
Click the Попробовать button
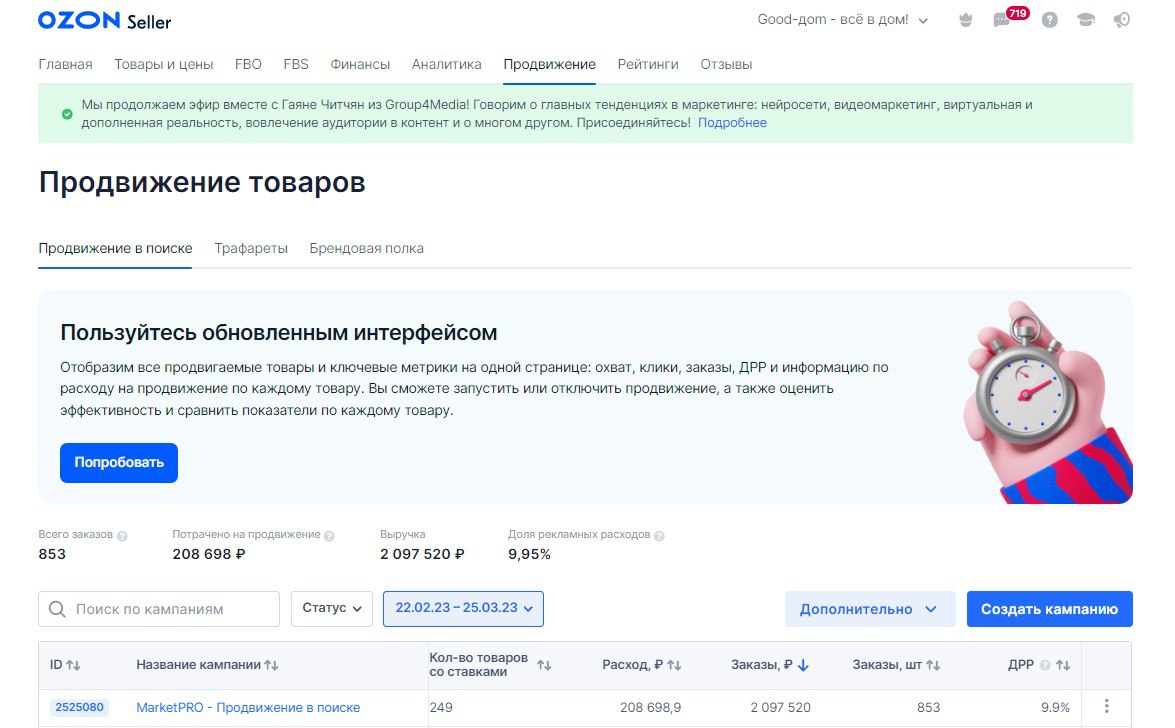pos(118,463)
